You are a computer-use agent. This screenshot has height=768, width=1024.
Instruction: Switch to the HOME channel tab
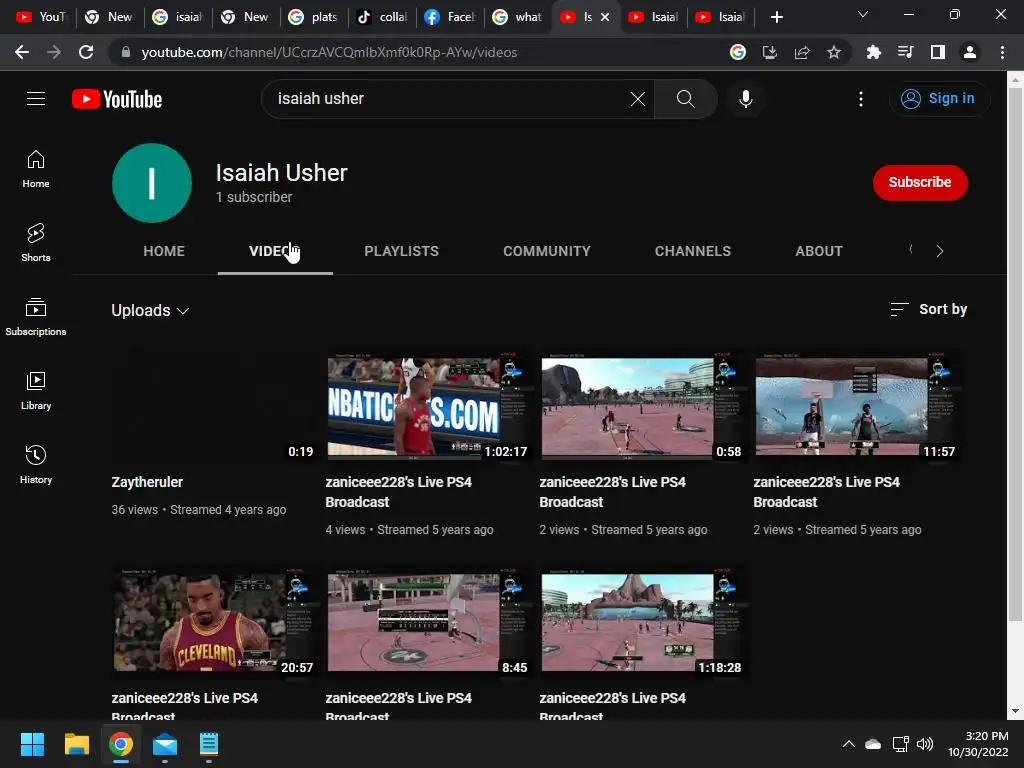164,251
